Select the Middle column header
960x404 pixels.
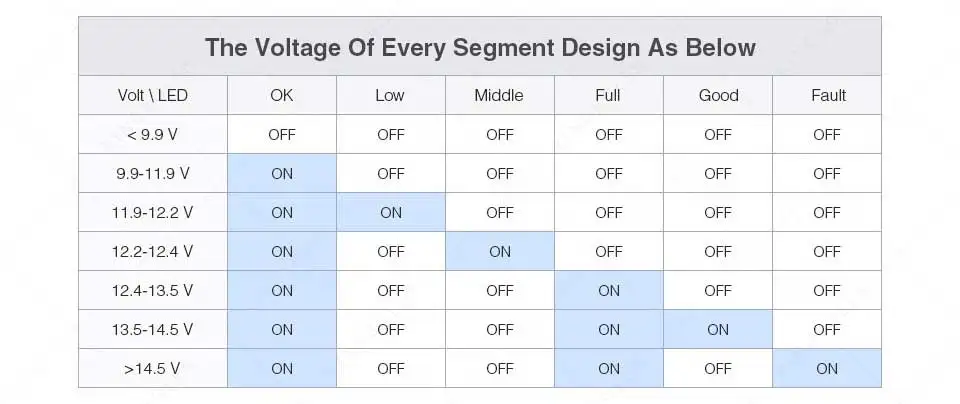click(500, 95)
